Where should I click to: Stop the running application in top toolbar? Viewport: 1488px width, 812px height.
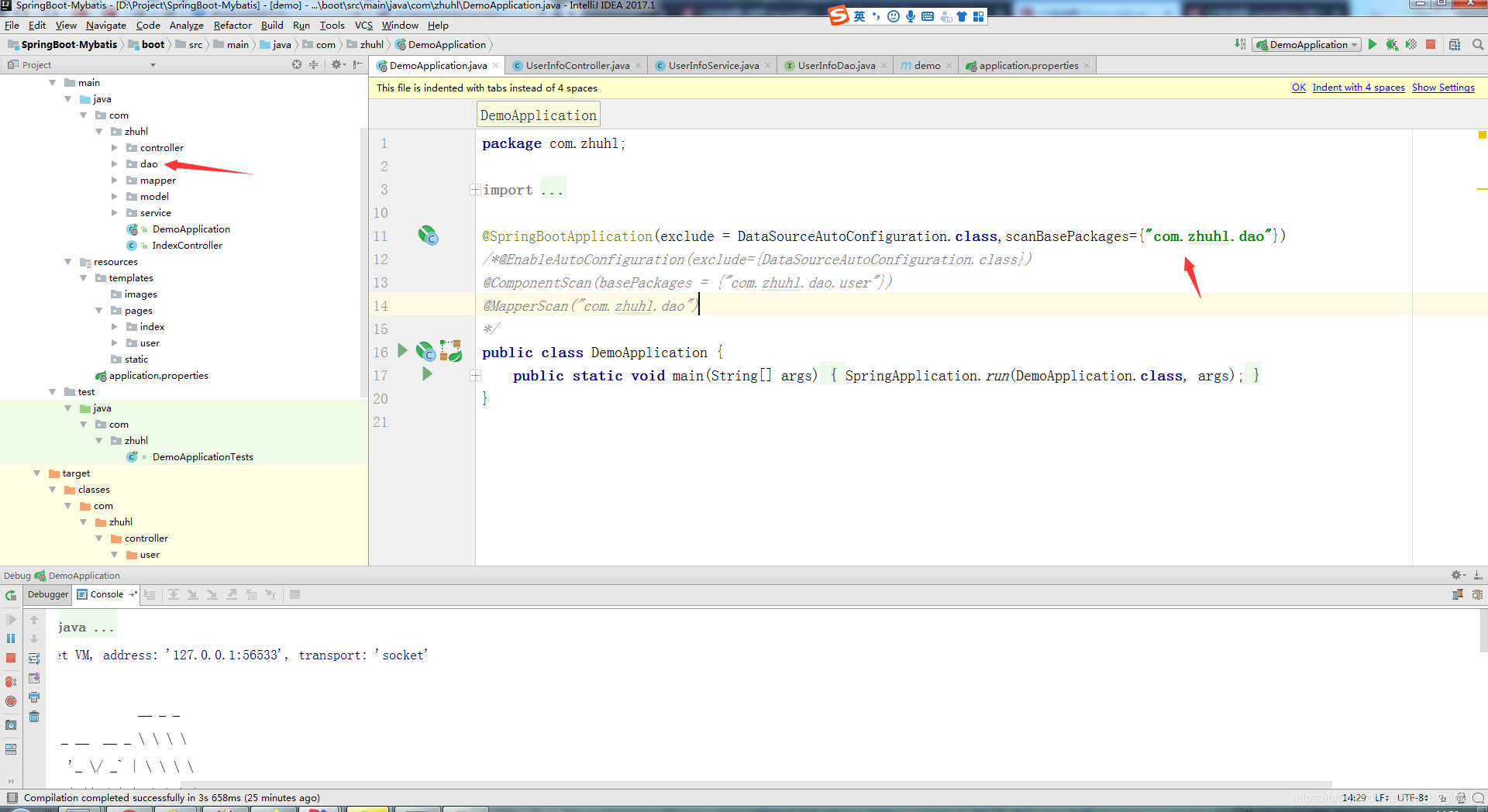[x=1431, y=45]
